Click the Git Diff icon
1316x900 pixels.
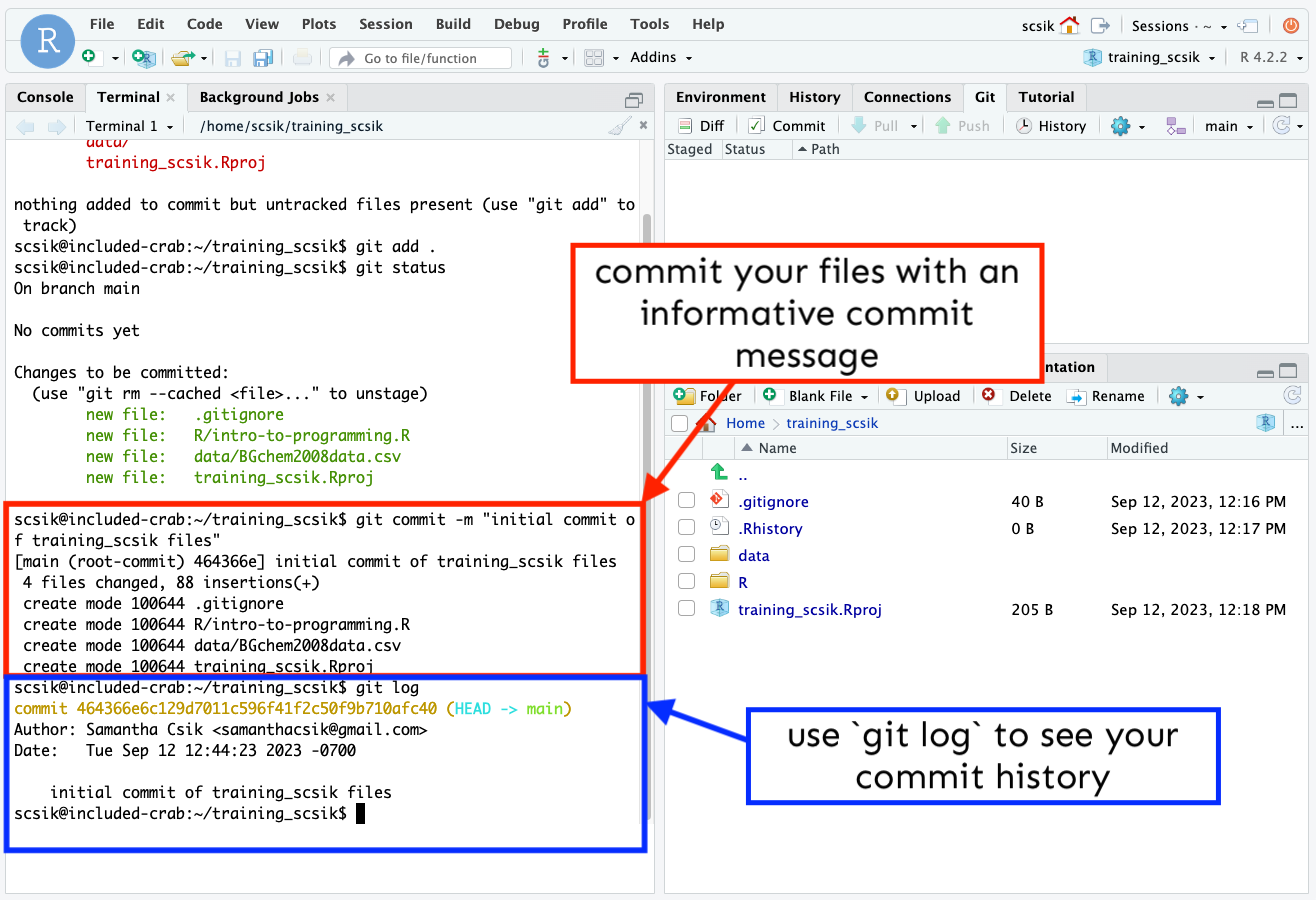685,126
